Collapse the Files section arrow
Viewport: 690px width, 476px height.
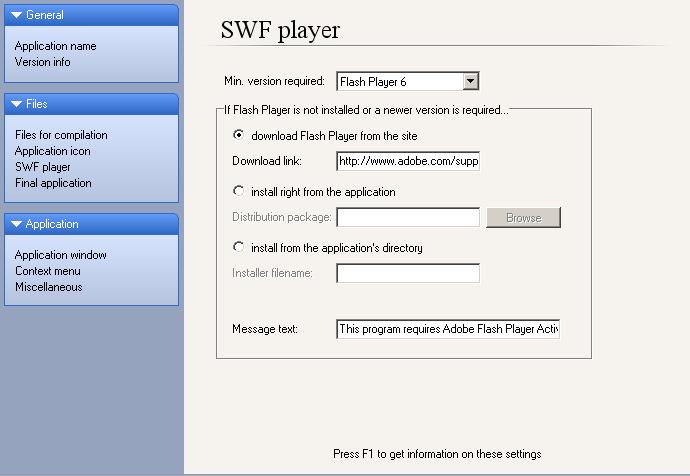click(x=17, y=104)
